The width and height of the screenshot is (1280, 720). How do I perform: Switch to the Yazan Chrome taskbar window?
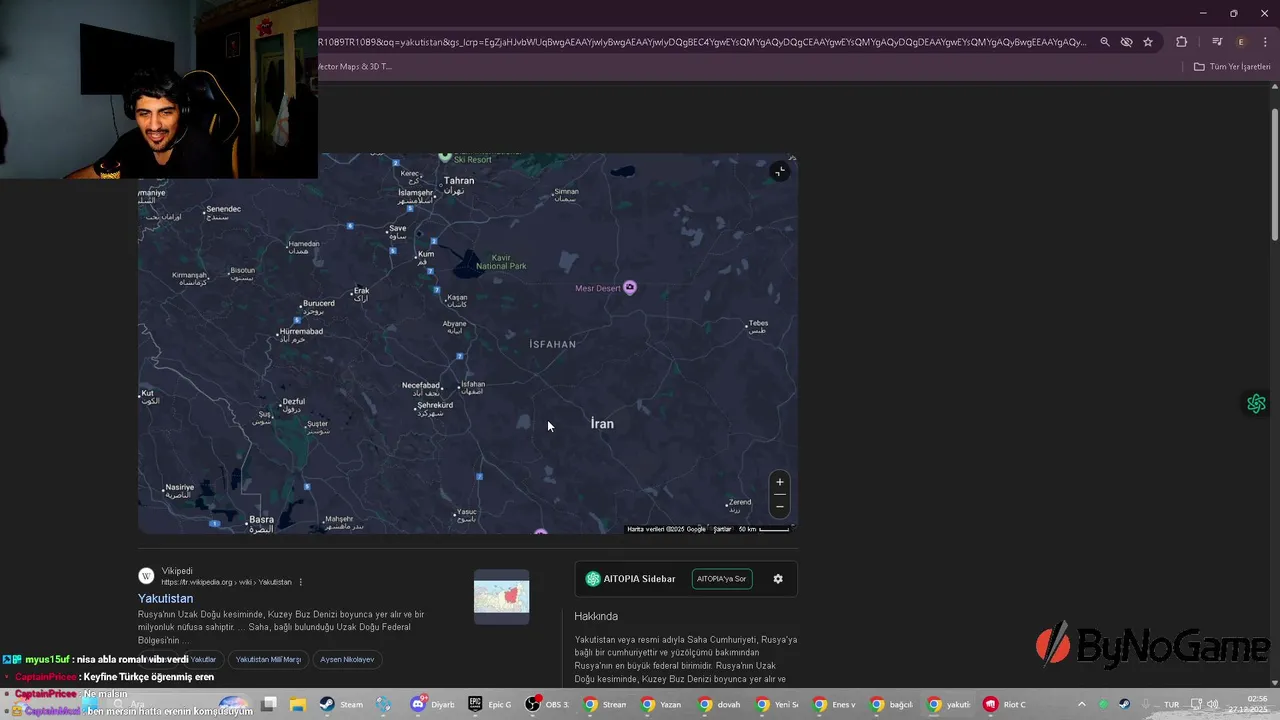662,704
